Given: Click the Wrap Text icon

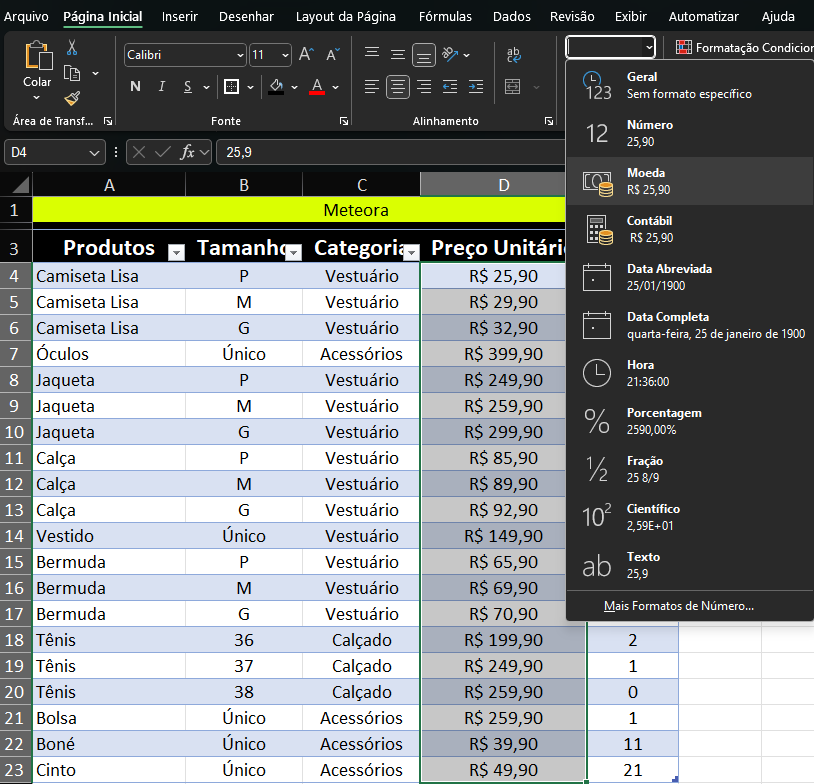Looking at the screenshot, I should 514,54.
